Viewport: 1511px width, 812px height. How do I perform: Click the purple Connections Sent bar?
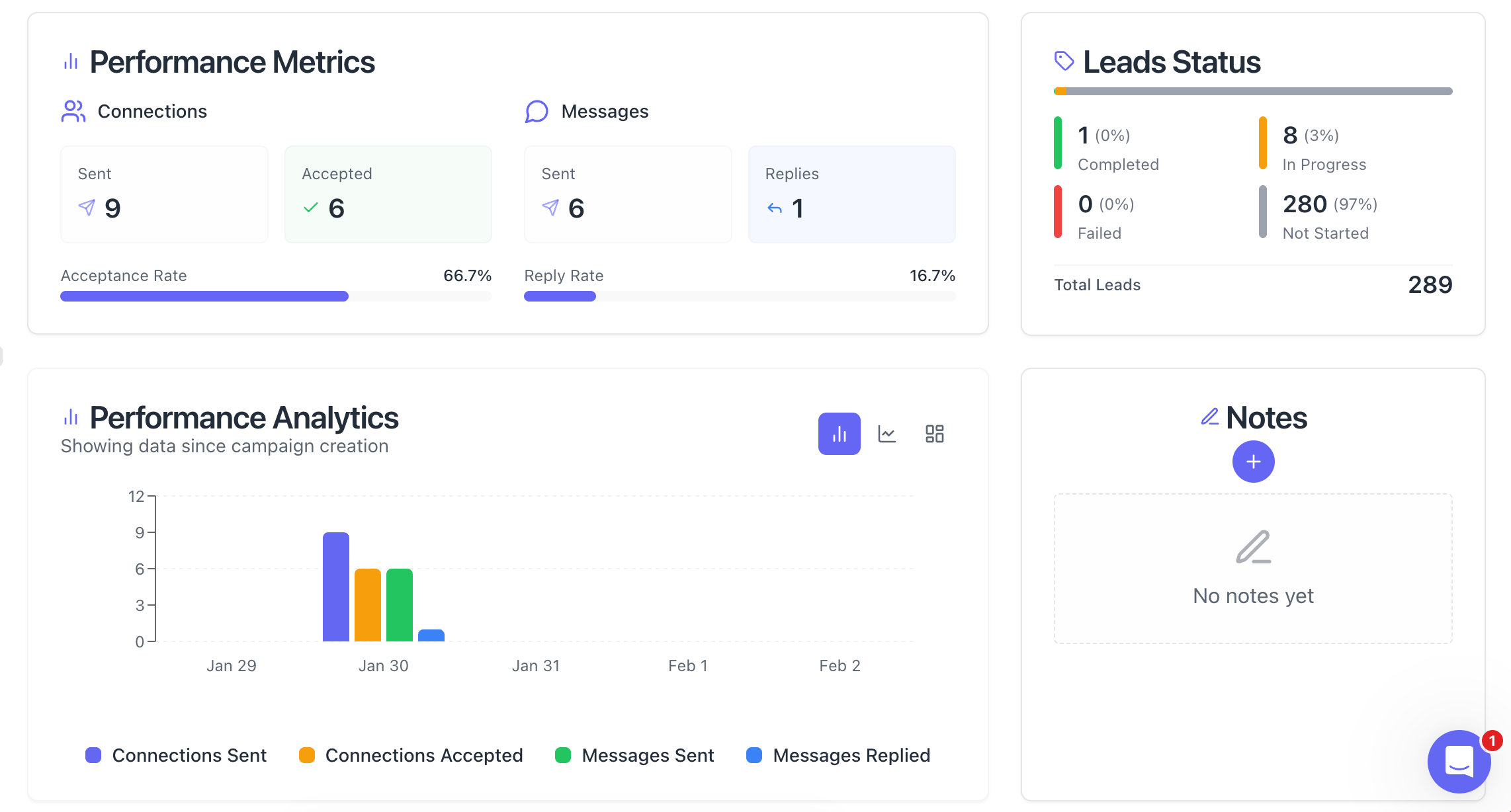coord(336,587)
